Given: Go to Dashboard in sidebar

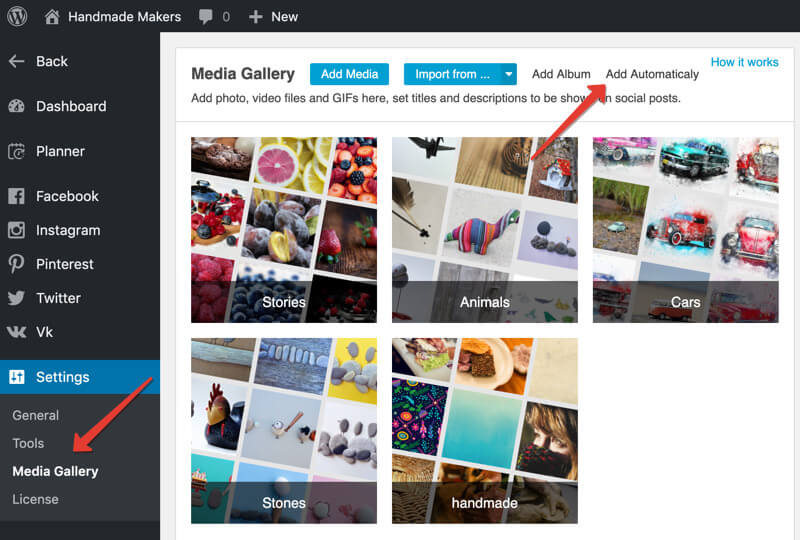Looking at the screenshot, I should (71, 106).
